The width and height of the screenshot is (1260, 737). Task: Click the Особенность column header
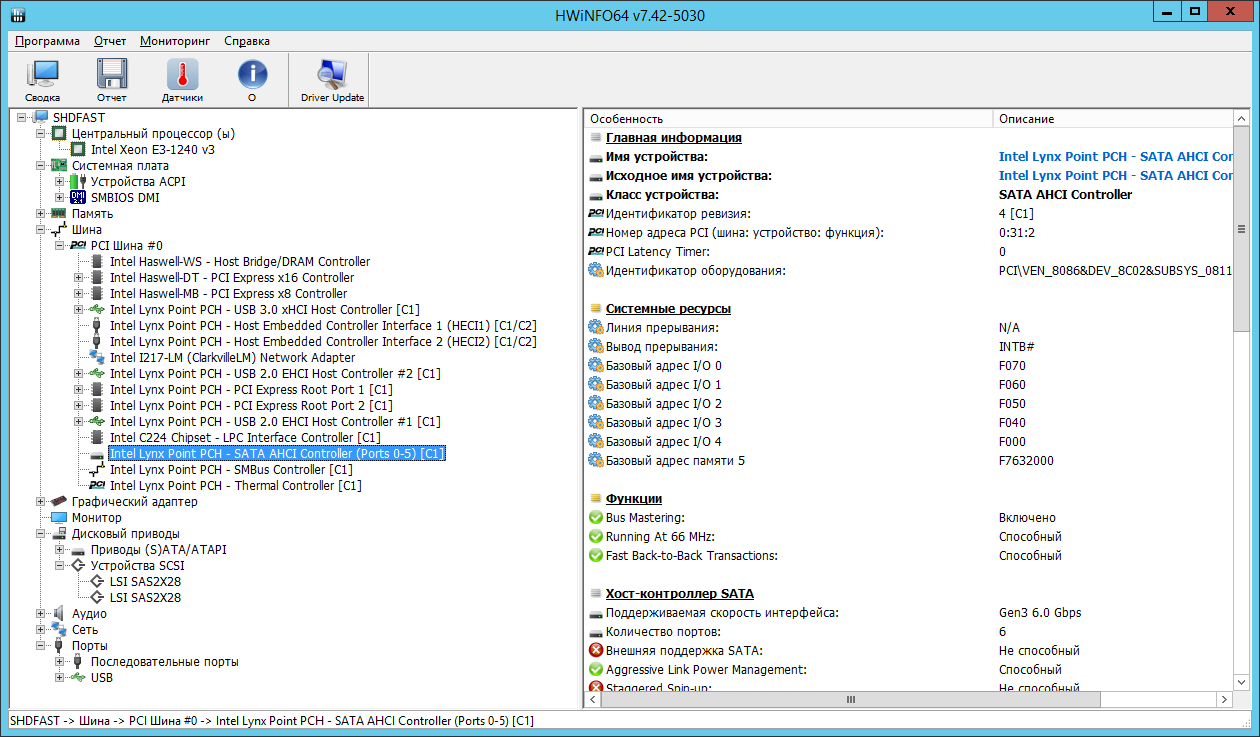[788, 119]
